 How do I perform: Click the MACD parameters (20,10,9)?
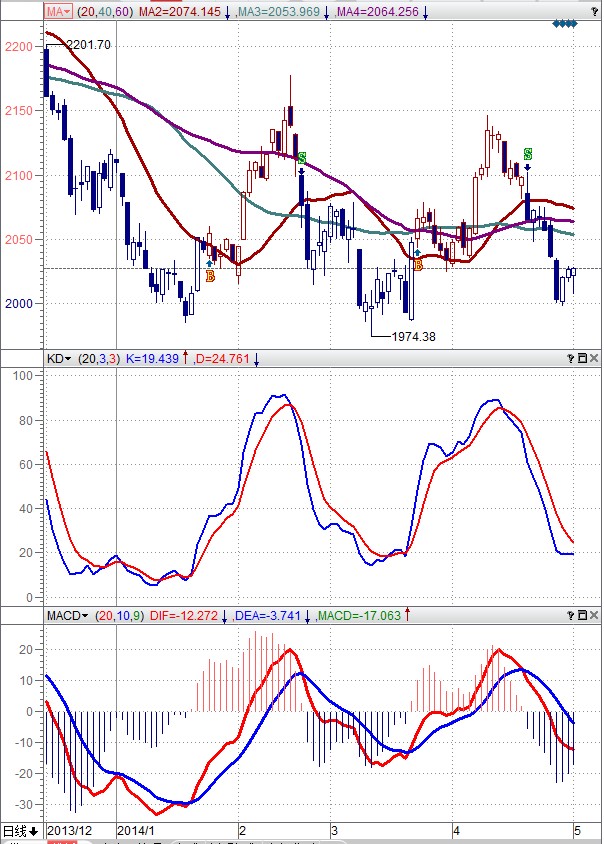click(x=120, y=615)
